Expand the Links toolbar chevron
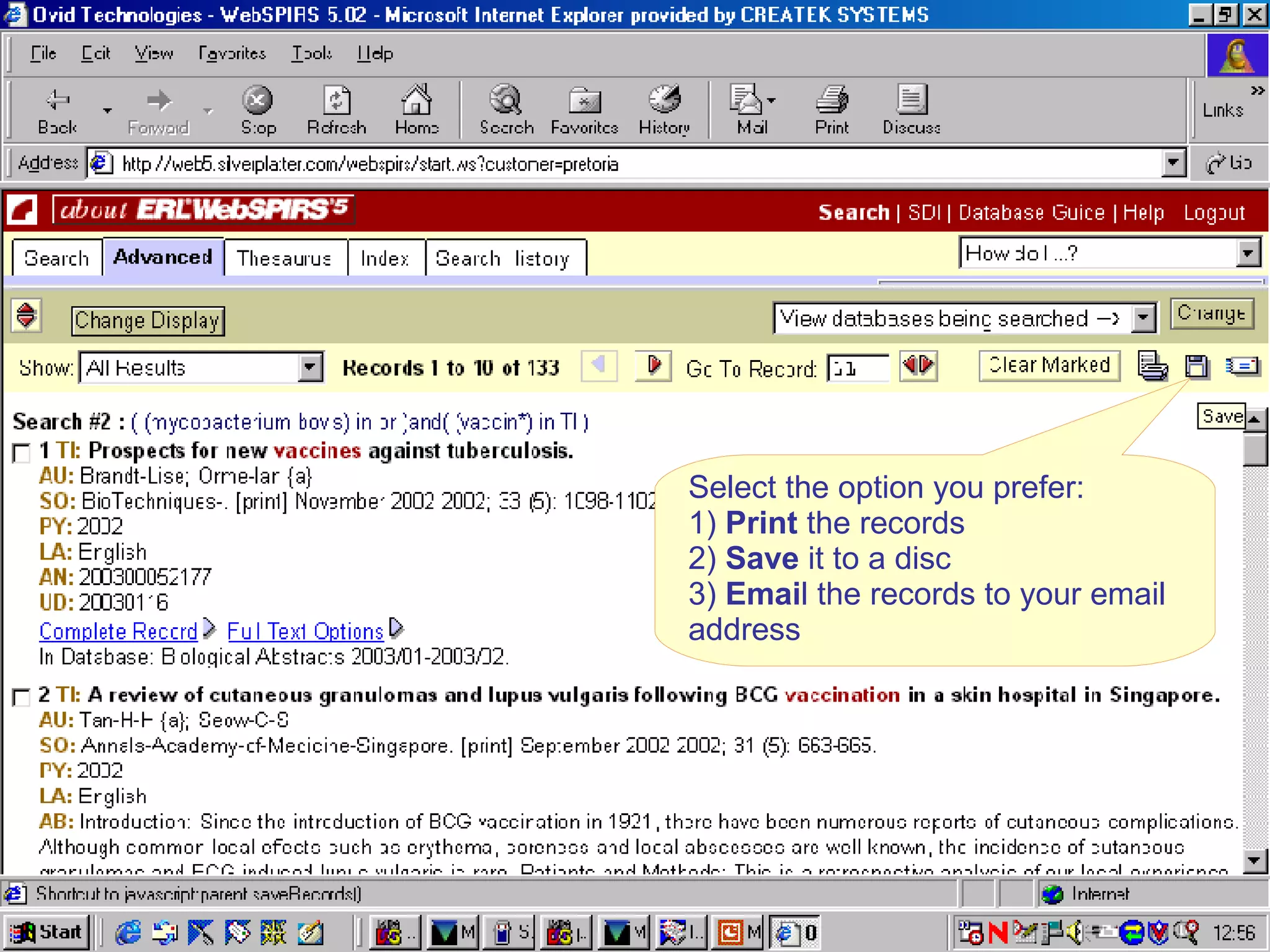The height and width of the screenshot is (952, 1270). 1257,91
